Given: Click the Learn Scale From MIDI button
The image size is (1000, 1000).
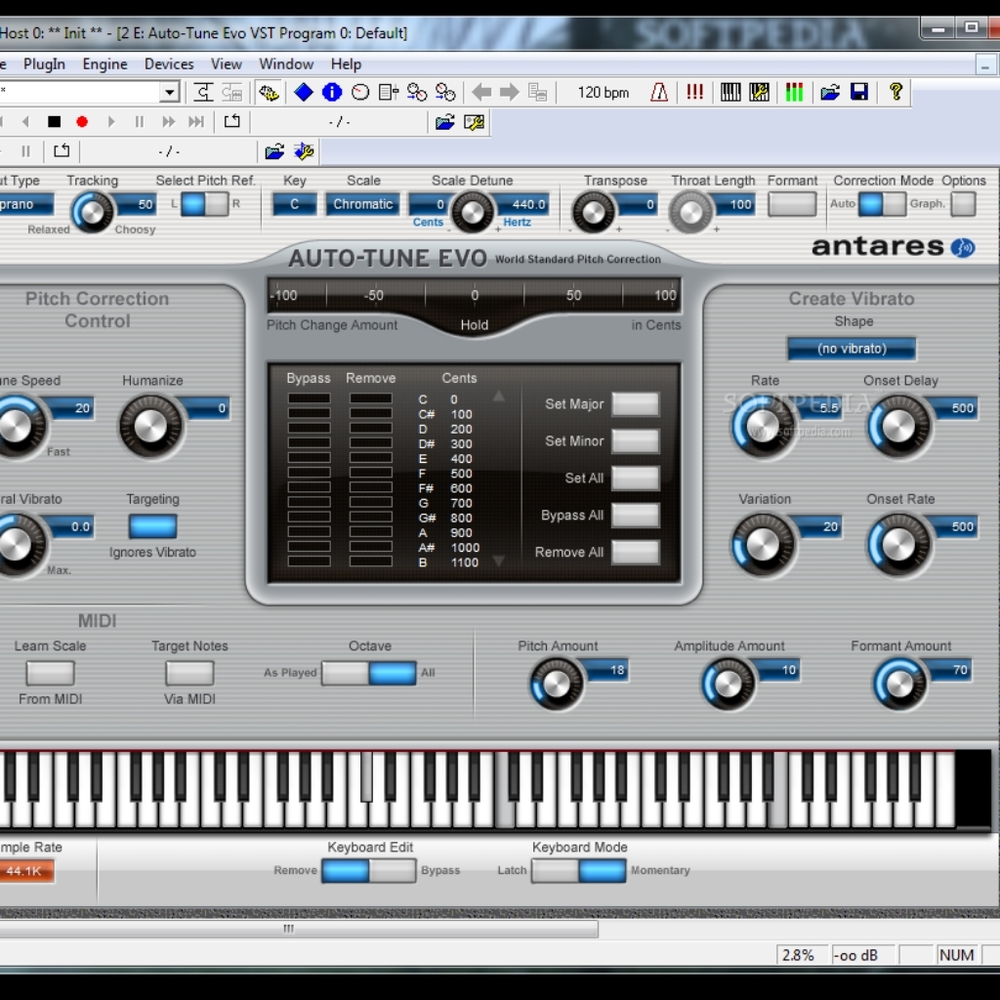Looking at the screenshot, I should click(50, 673).
